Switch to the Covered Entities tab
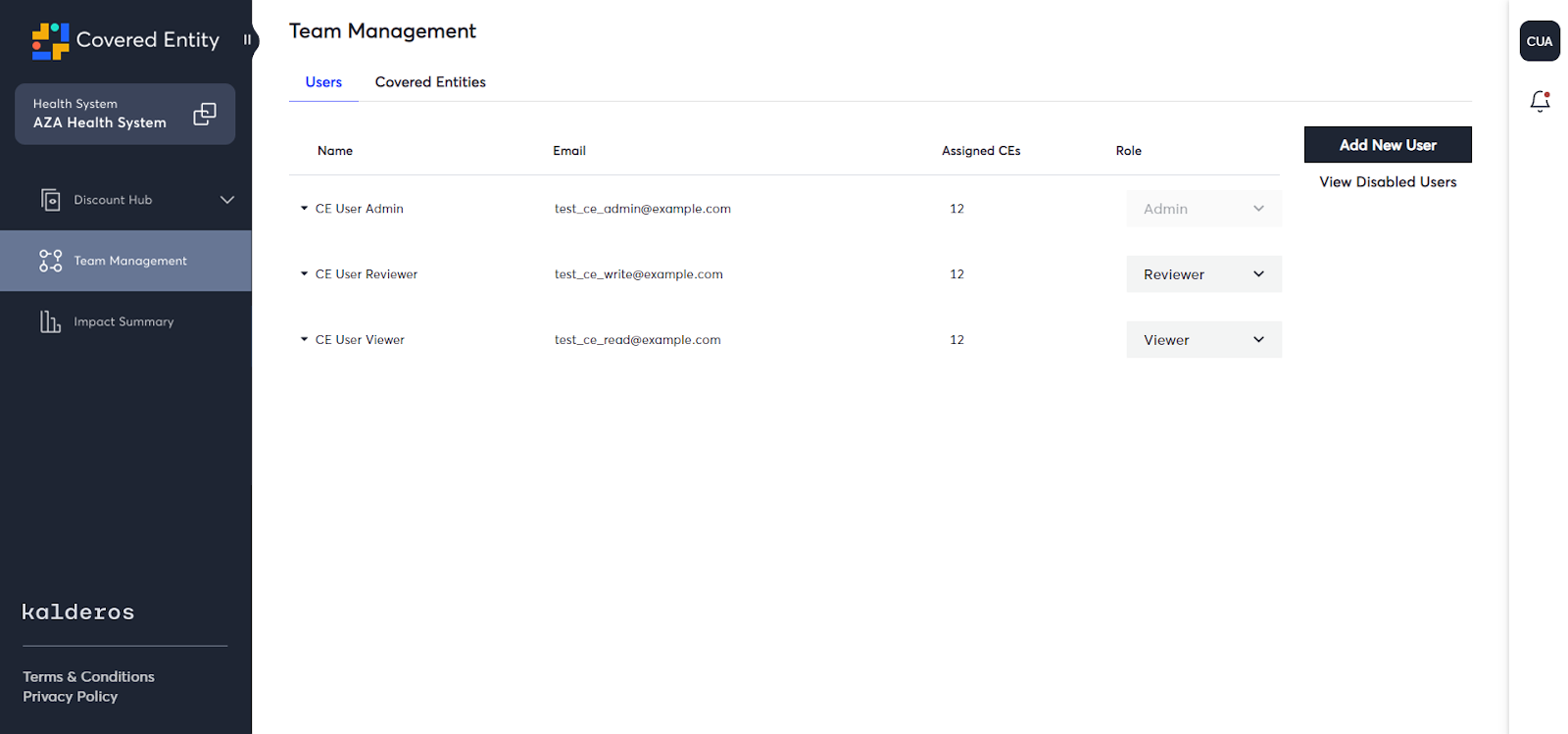 (430, 82)
